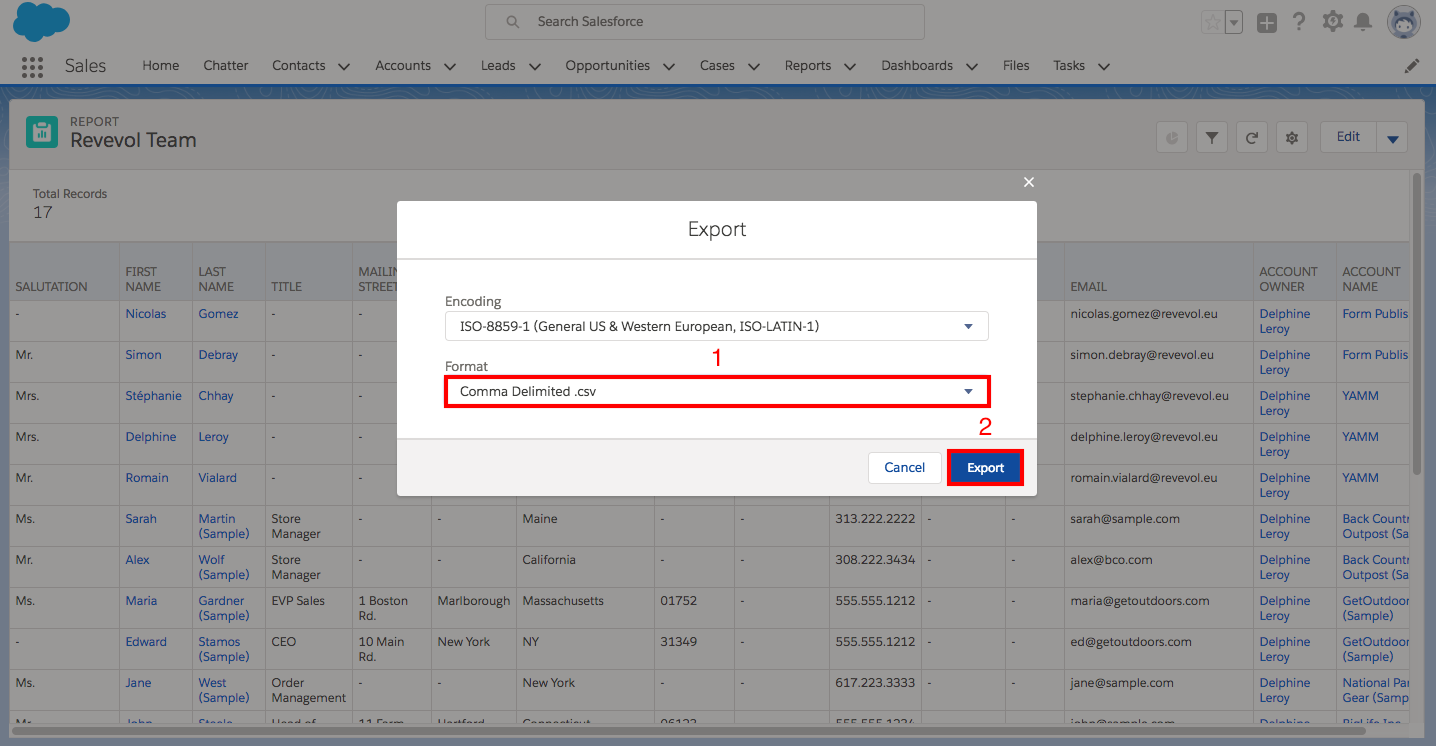The width and height of the screenshot is (1436, 746).
Task: Click the report filter funnel icon
Action: pyautogui.click(x=1212, y=138)
